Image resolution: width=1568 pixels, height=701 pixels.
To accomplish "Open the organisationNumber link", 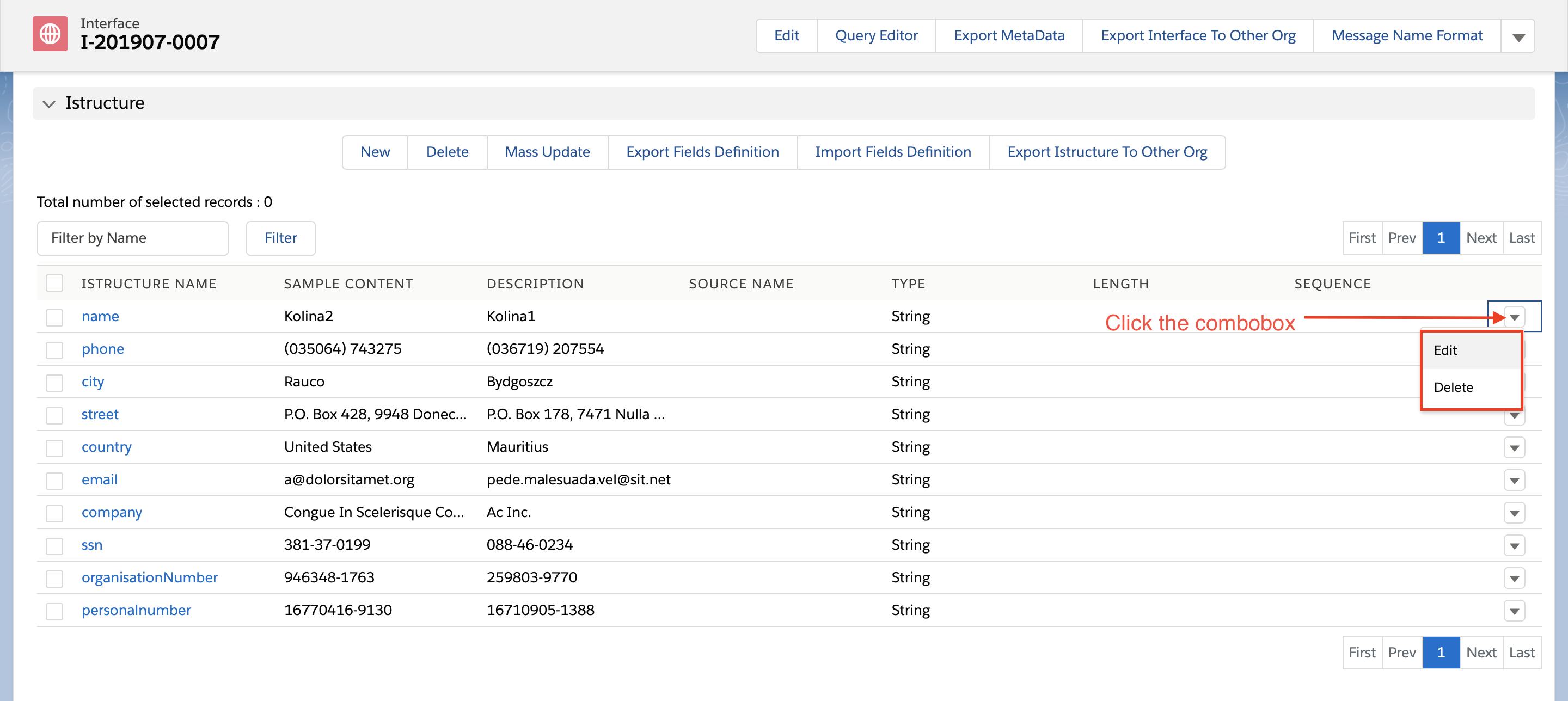I will pos(150,577).
